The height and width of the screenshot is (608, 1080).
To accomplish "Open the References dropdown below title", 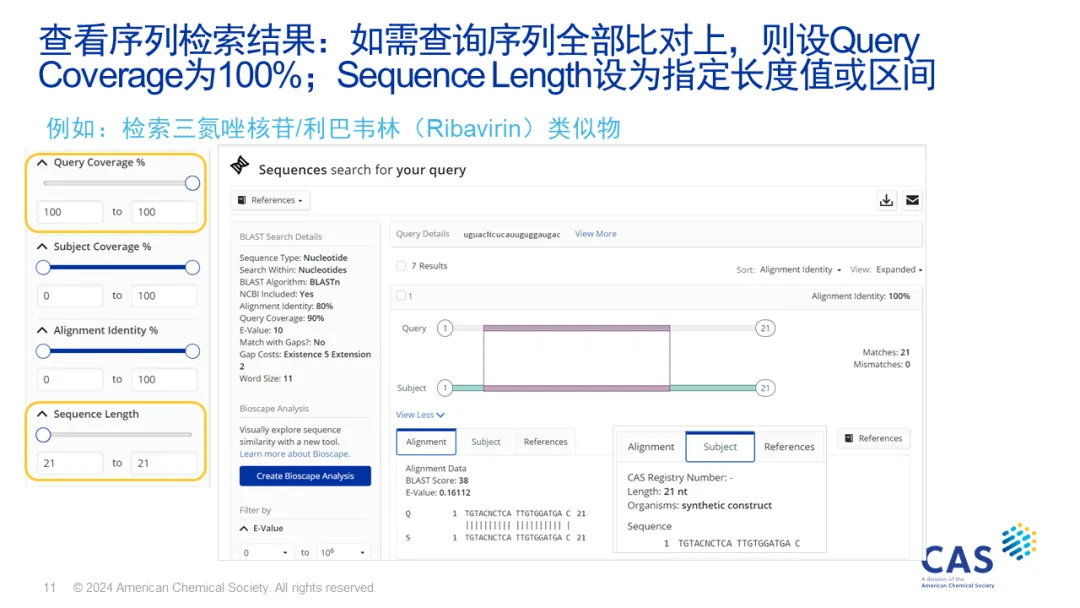I will 270,200.
